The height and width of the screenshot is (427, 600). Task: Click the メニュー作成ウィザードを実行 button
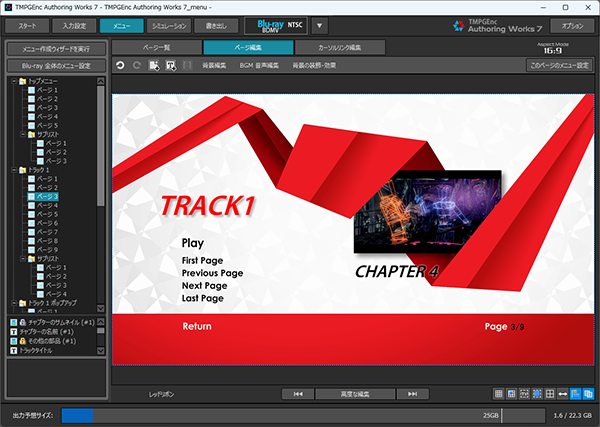point(56,49)
